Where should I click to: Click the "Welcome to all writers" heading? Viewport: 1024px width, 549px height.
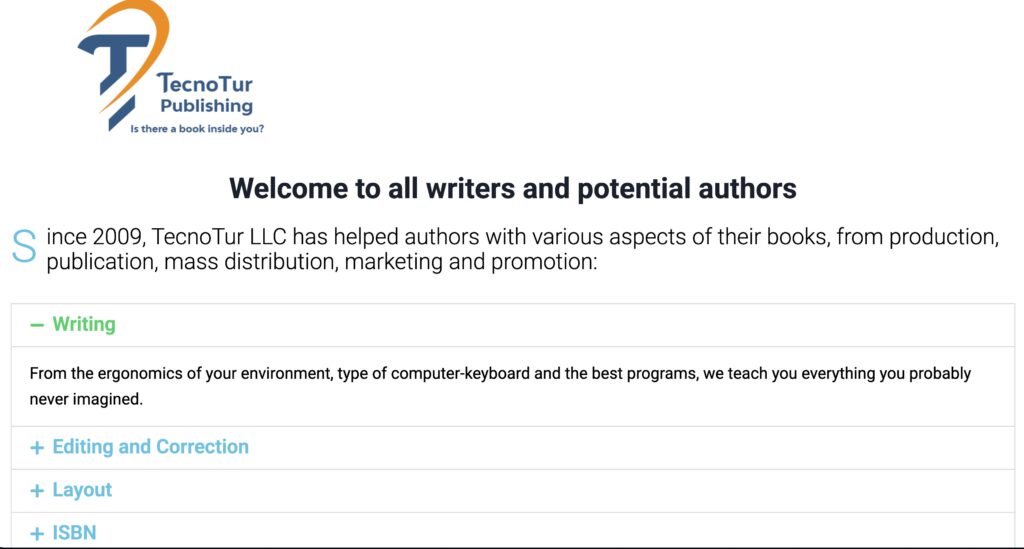512,188
